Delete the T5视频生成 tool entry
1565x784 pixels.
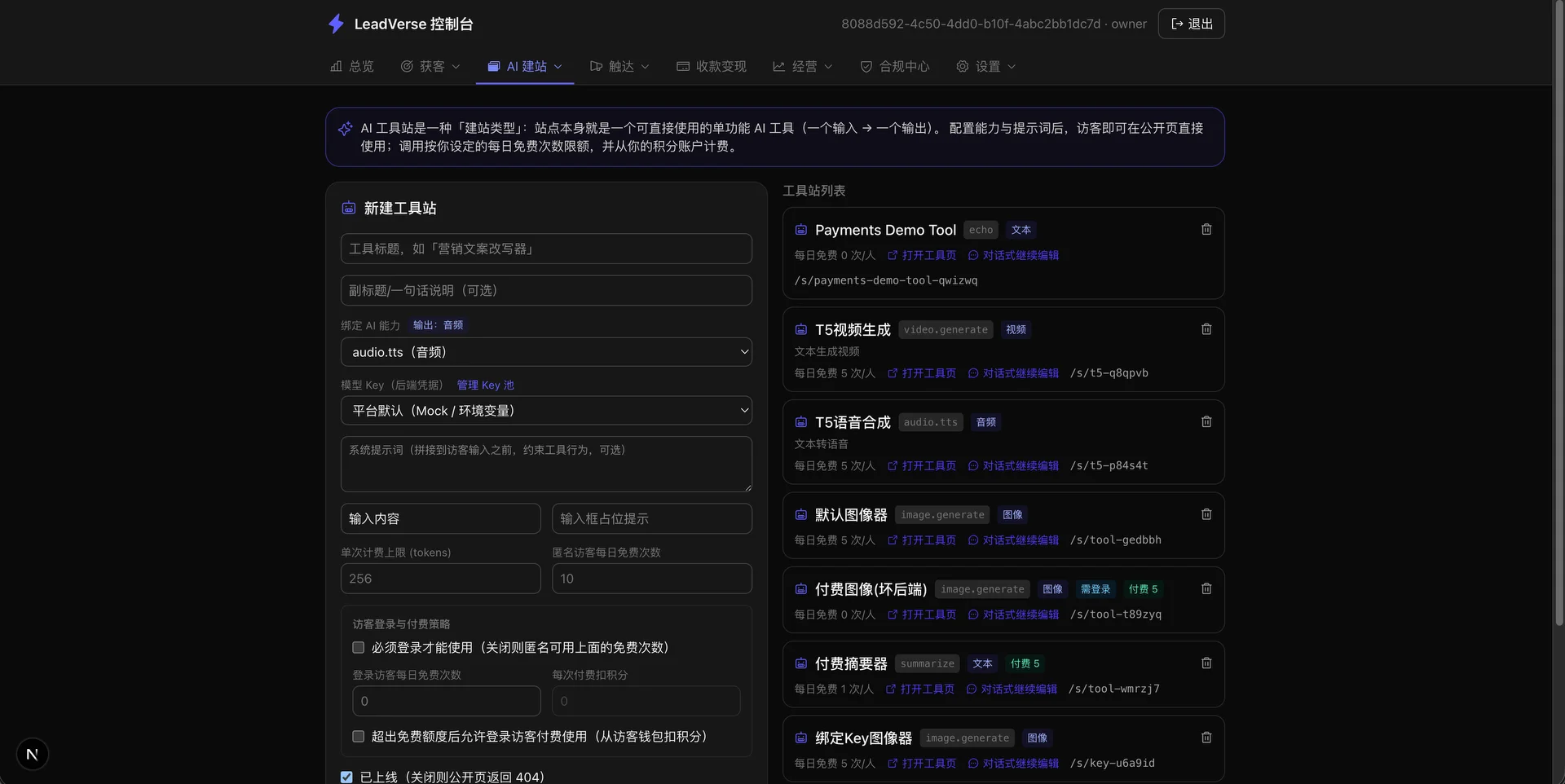[1206, 329]
